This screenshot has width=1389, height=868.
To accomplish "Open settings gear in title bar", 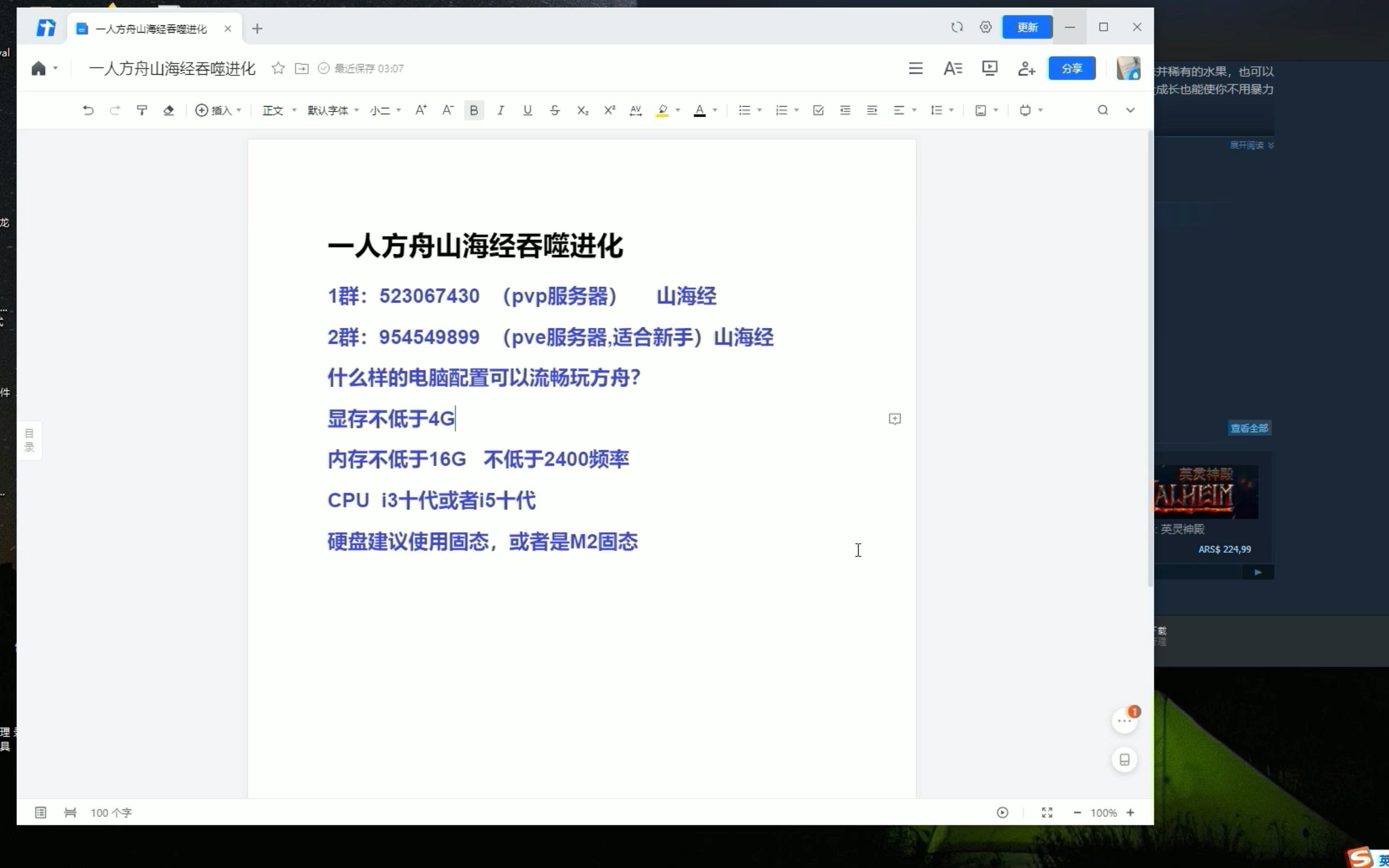I will (986, 27).
